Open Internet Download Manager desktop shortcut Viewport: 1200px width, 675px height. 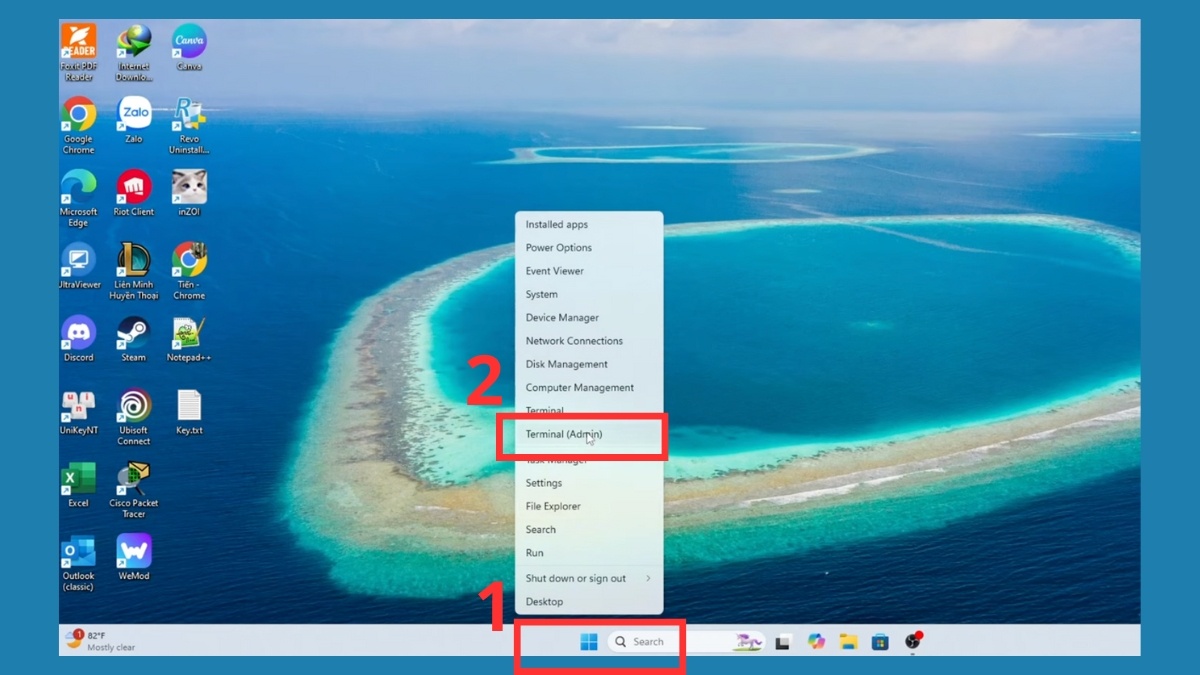click(x=134, y=52)
